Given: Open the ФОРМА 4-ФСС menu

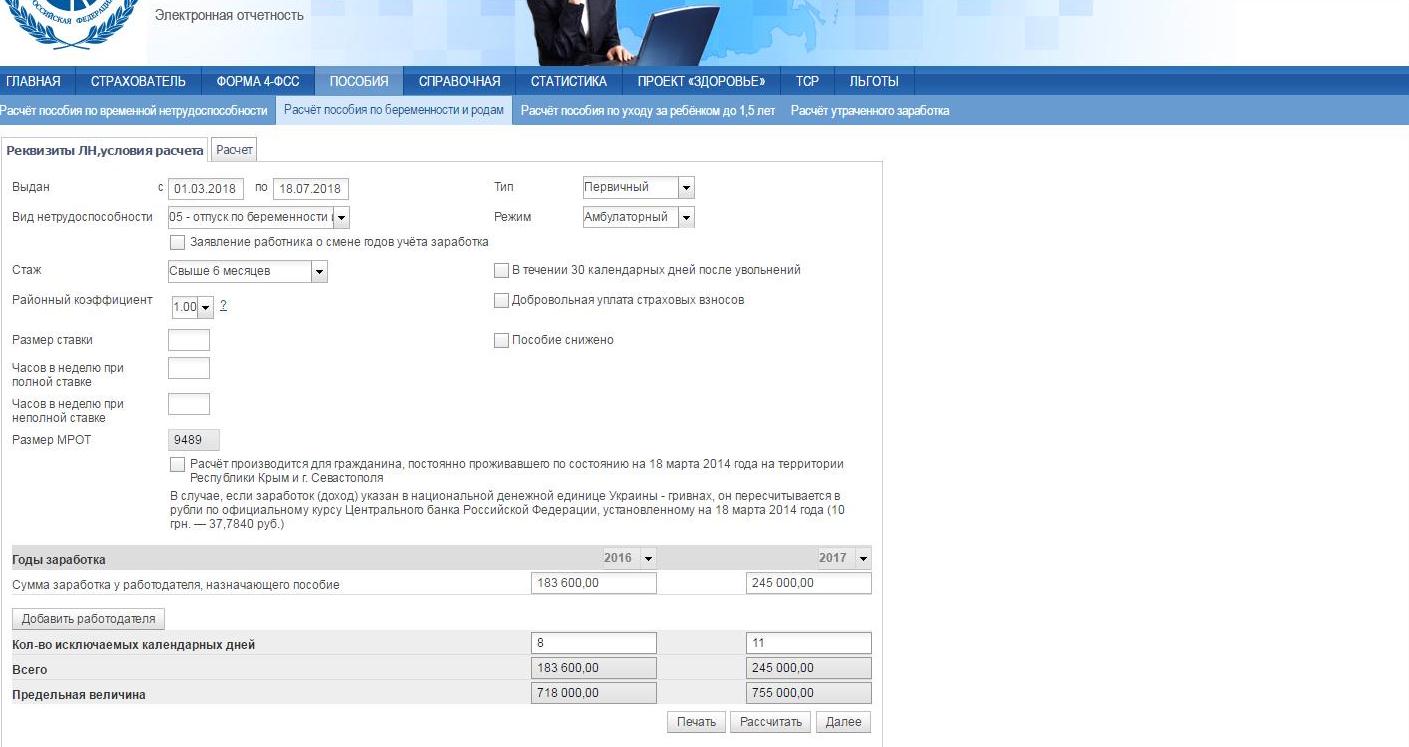Looking at the screenshot, I should point(258,82).
